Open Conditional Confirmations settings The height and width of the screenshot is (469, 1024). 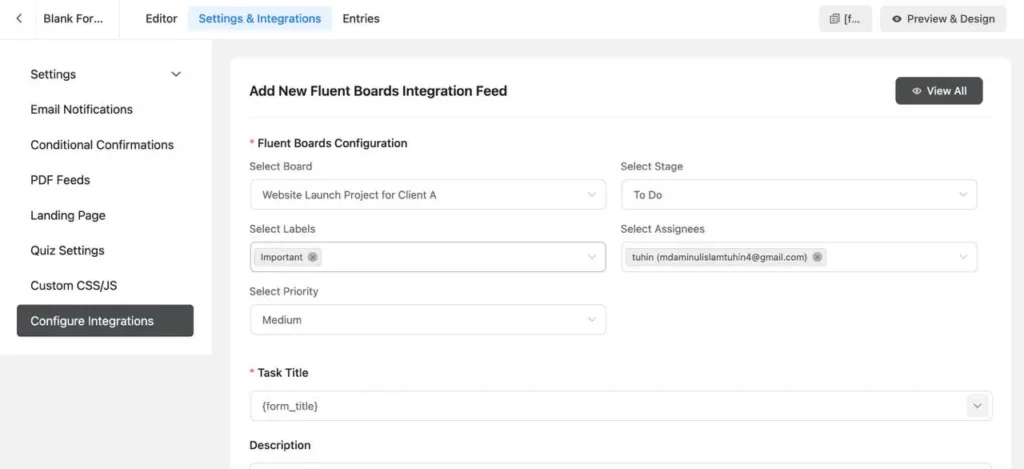coord(102,145)
